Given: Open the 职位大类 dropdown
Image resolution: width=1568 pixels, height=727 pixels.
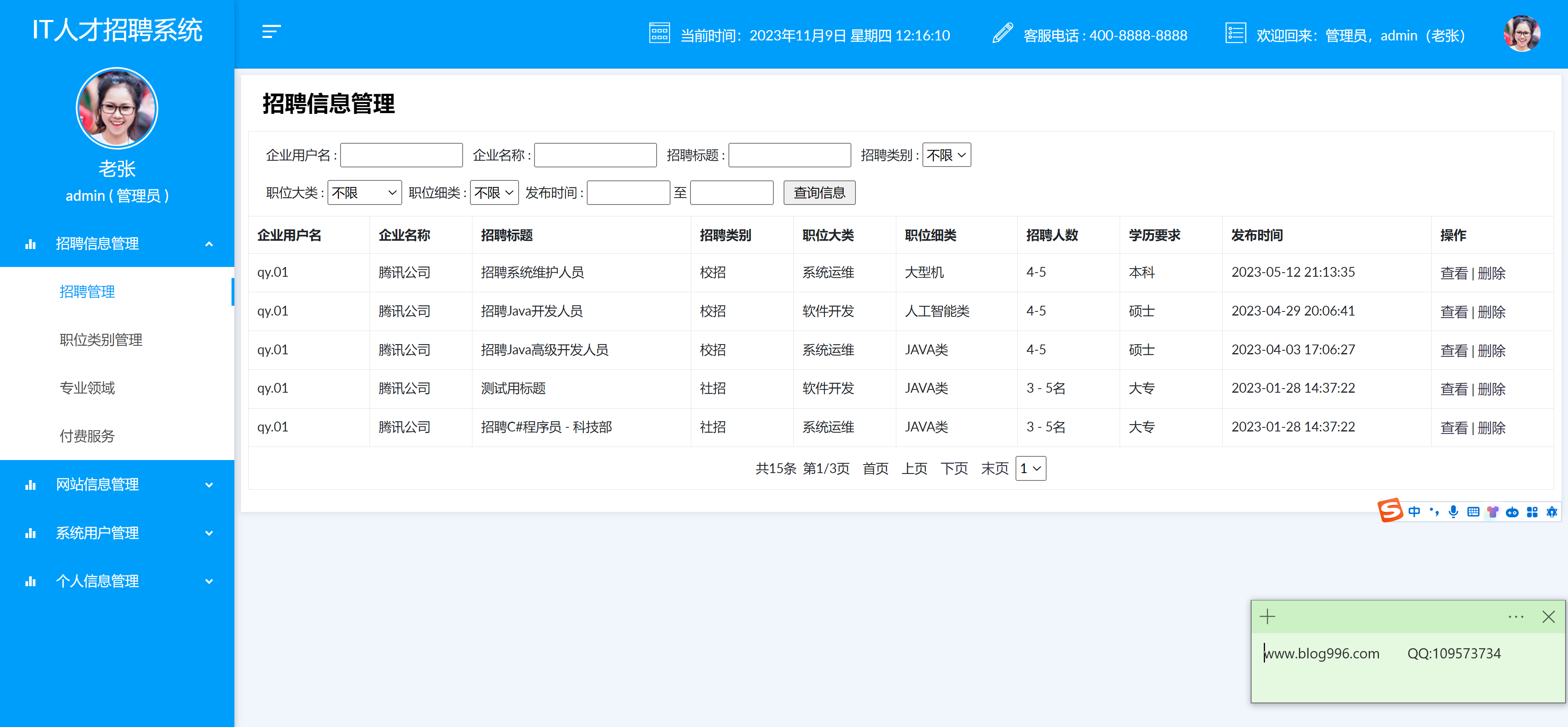Looking at the screenshot, I should coord(364,193).
